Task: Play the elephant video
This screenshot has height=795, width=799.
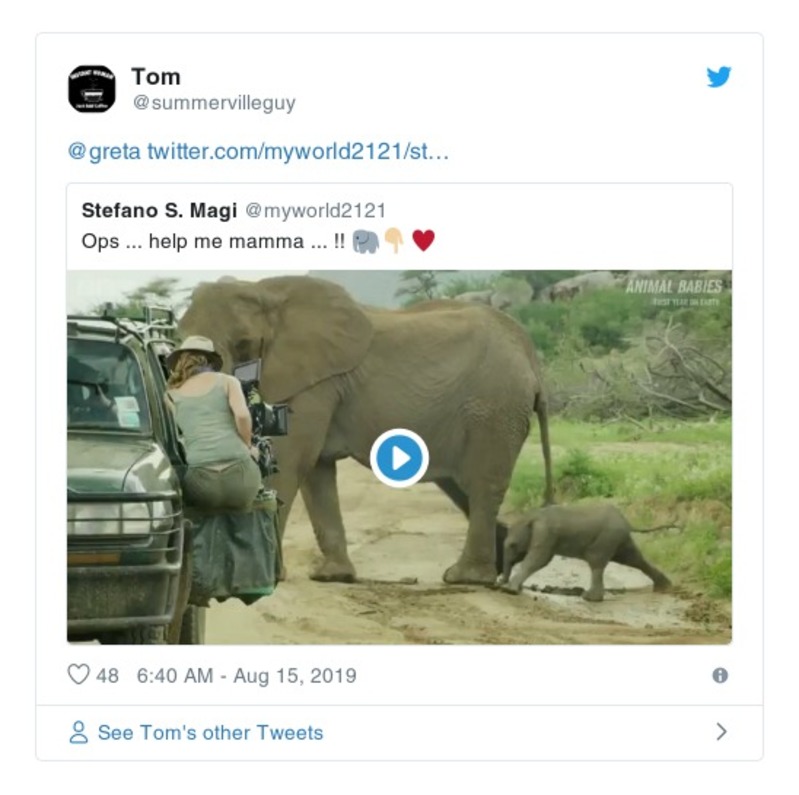Action: click(x=399, y=458)
